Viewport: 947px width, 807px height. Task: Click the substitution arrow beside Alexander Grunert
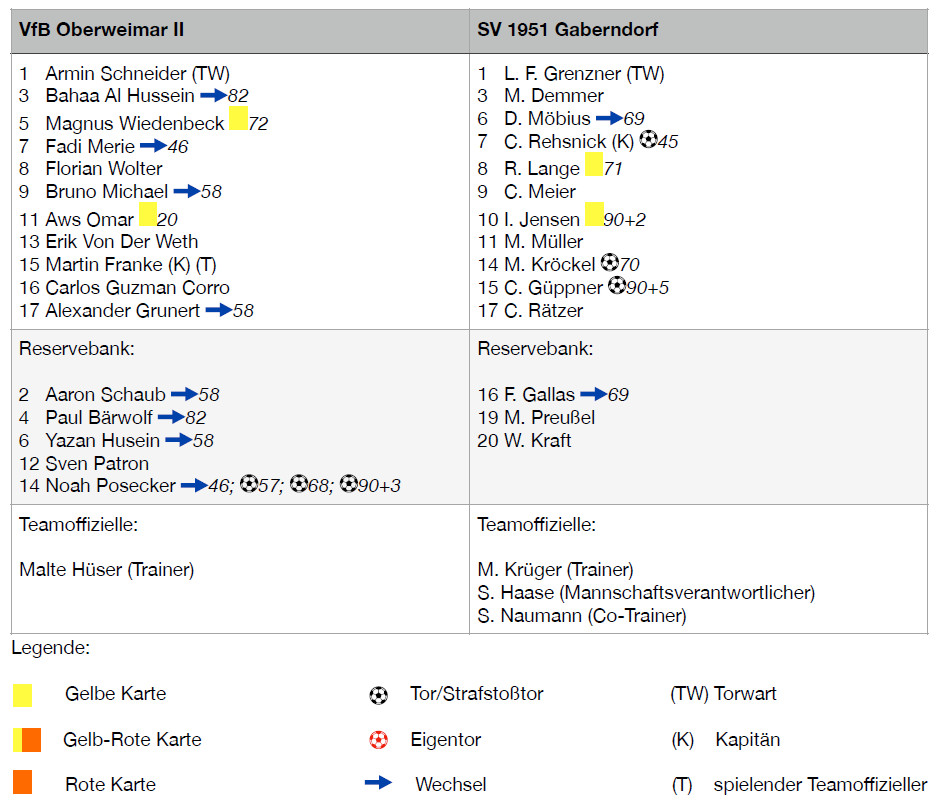[x=218, y=310]
